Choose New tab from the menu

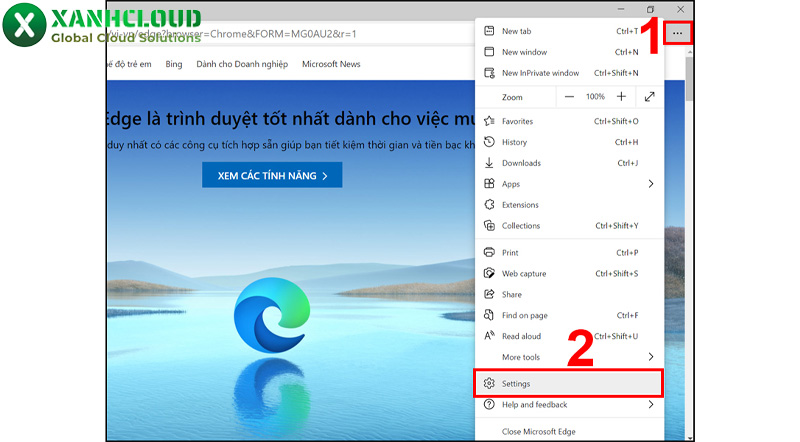click(x=569, y=31)
